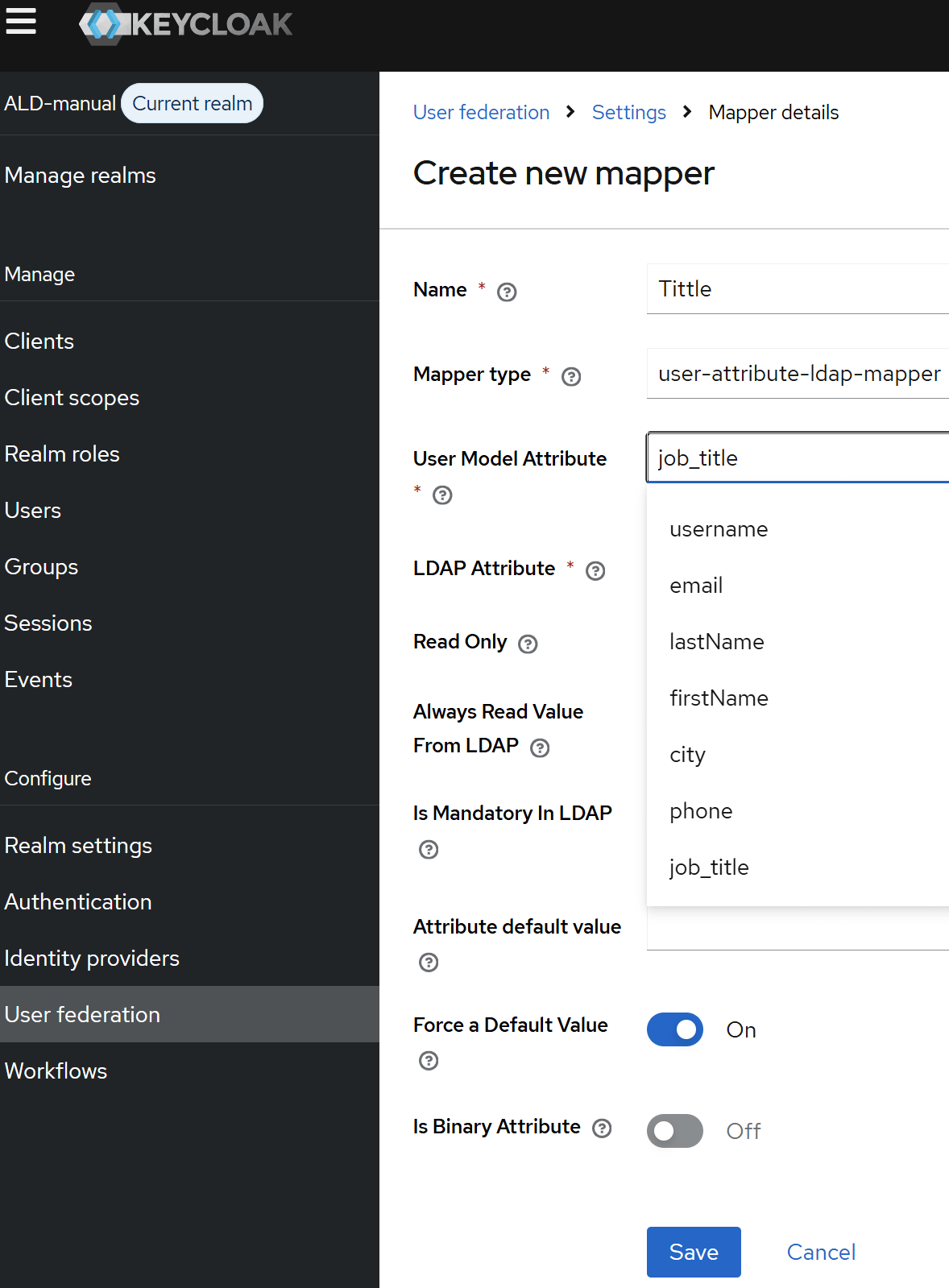
Task: Show help for LDAP Attribute
Action: tap(595, 570)
